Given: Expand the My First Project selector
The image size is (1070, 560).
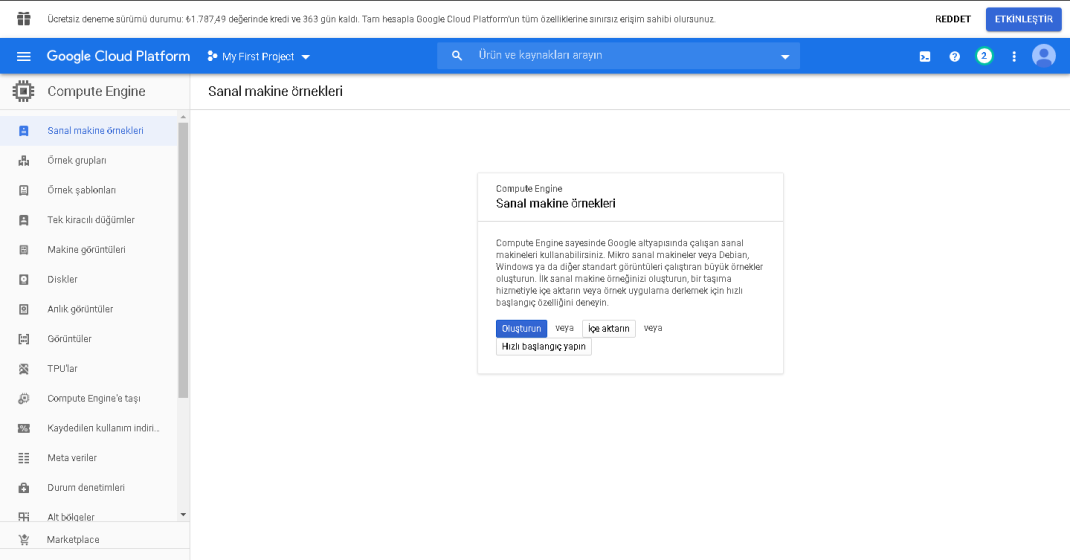Looking at the screenshot, I should tap(259, 57).
